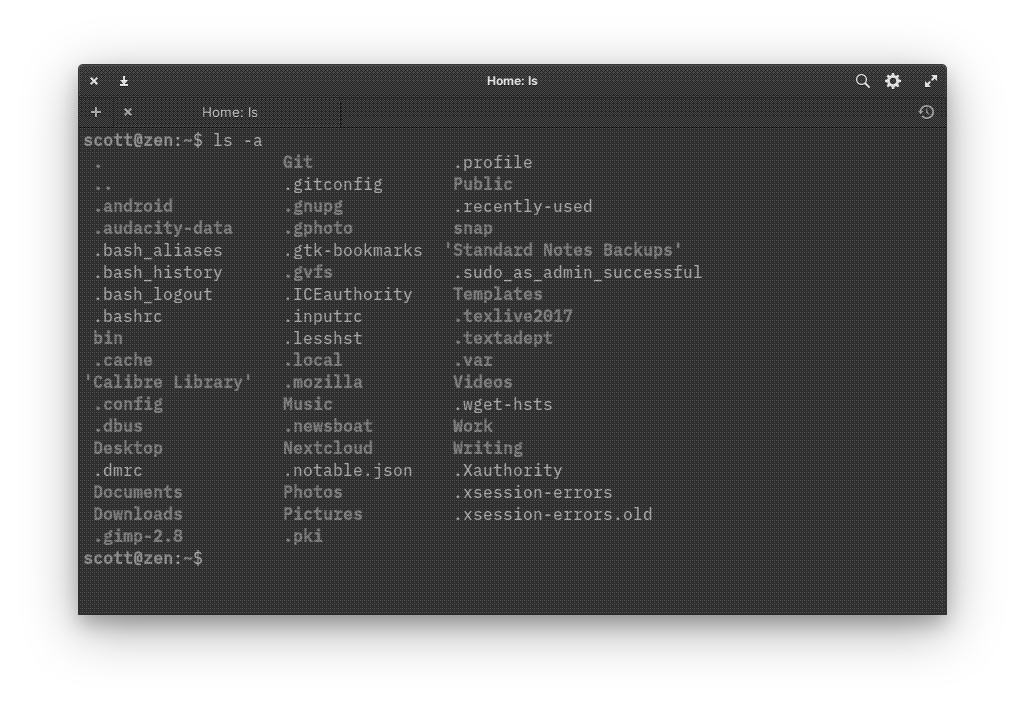Image resolution: width=1025 pixels, height=707 pixels.
Task: Click the '.wget-hsts' entry
Action: (503, 404)
